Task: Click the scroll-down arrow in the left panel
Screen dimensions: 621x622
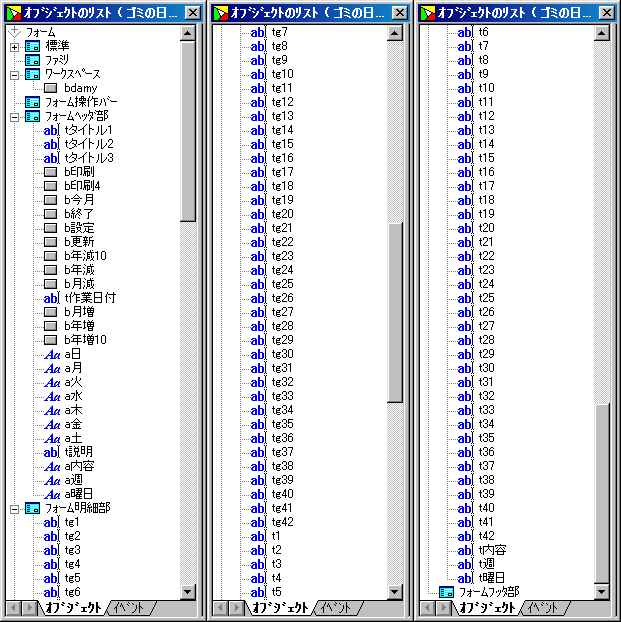Action: click(x=188, y=592)
